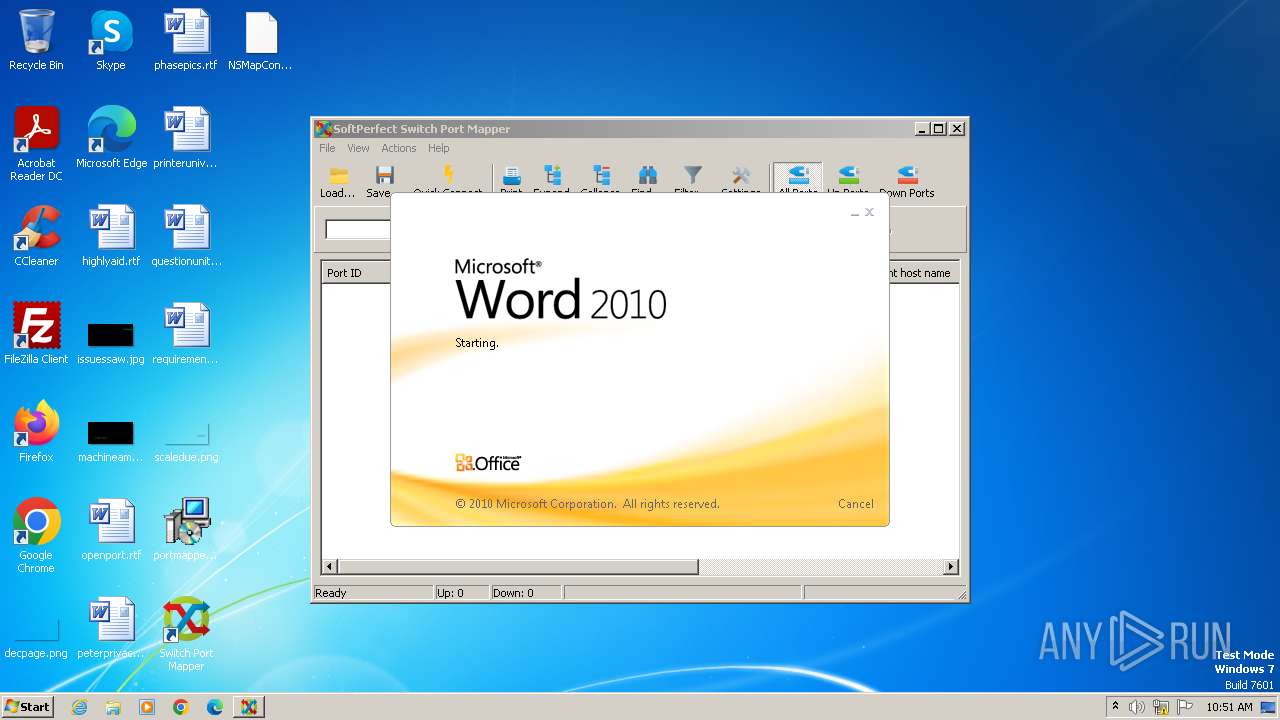Open the File menu in Switch Port Mapper

pyautogui.click(x=327, y=148)
